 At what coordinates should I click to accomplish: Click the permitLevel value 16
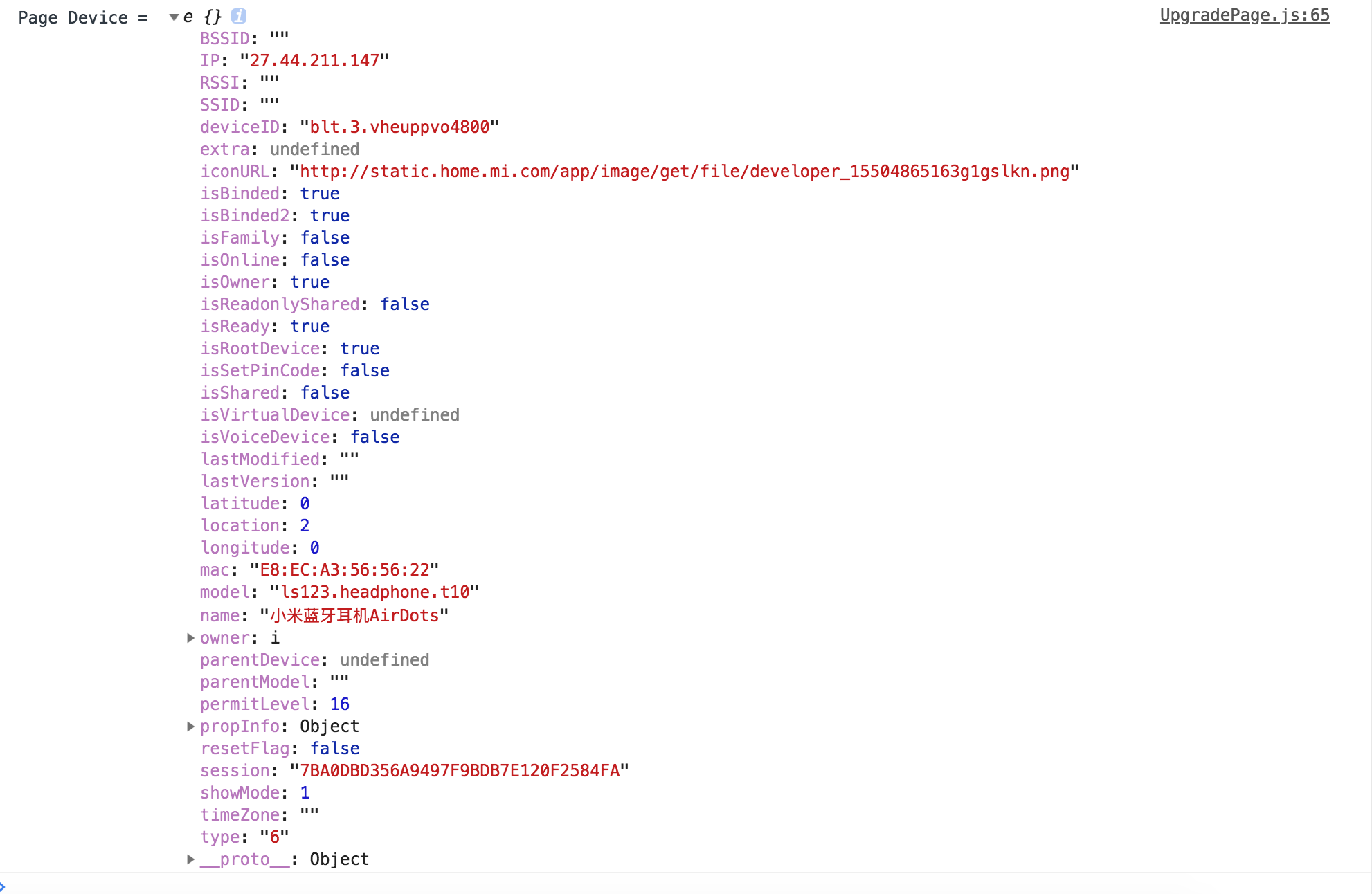tap(340, 704)
